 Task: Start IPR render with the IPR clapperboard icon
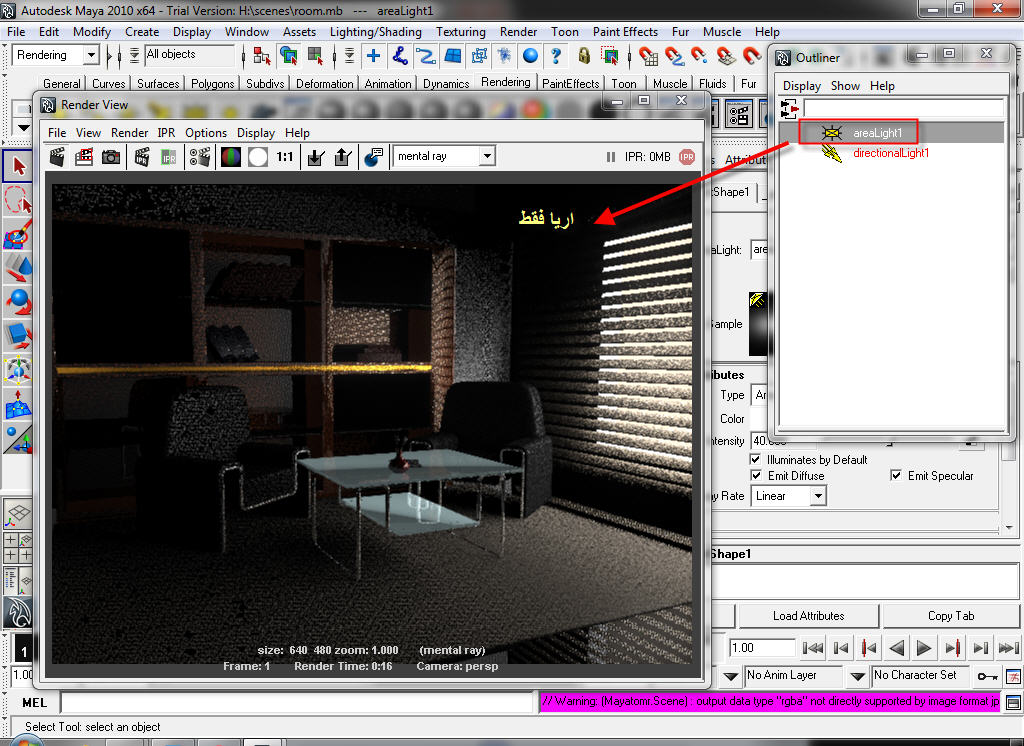tap(142, 157)
